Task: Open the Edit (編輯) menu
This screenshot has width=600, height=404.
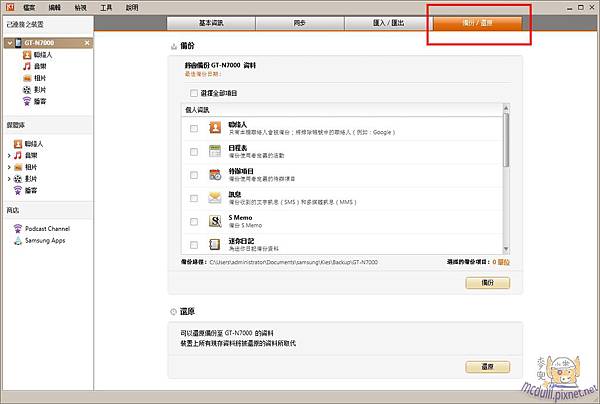Action: tap(55, 7)
